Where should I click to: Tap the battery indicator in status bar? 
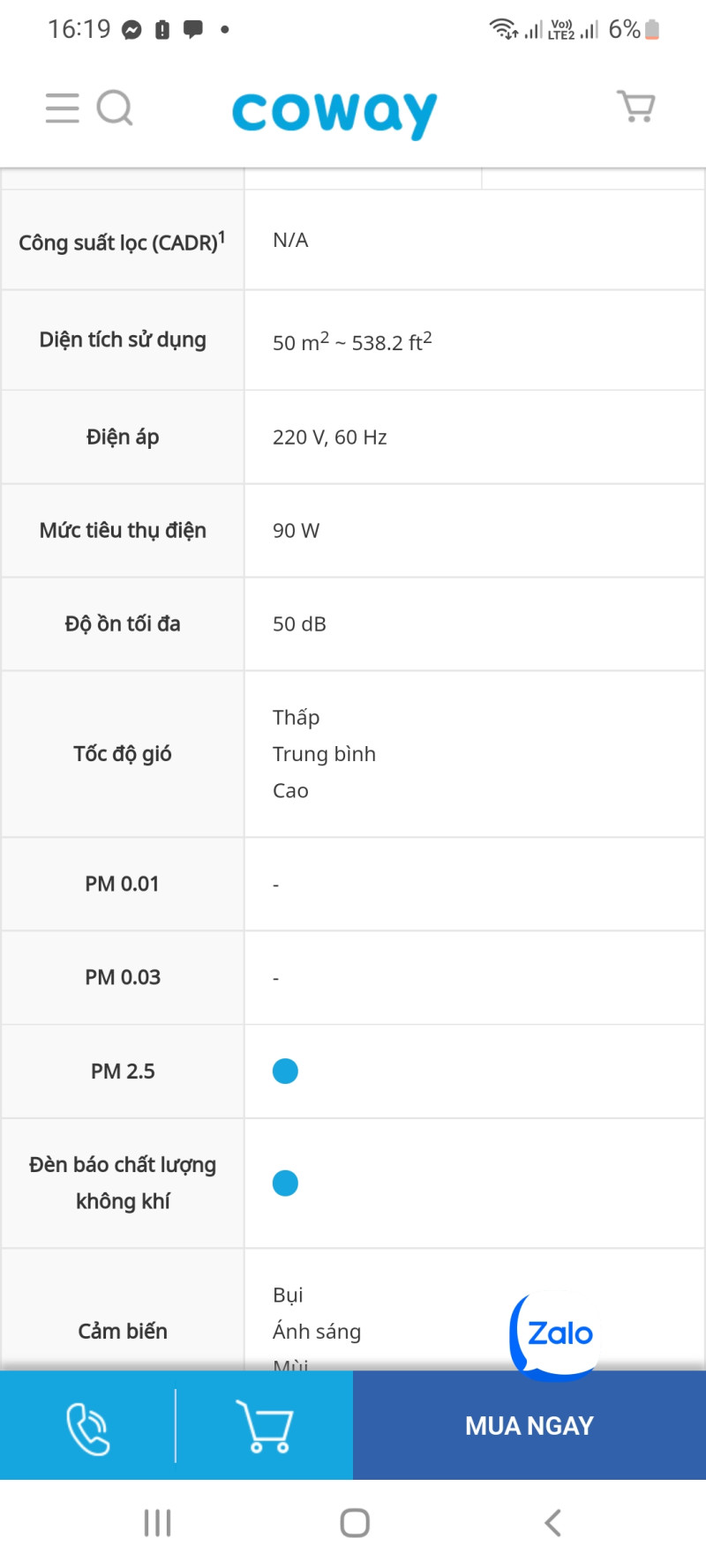tap(652, 30)
